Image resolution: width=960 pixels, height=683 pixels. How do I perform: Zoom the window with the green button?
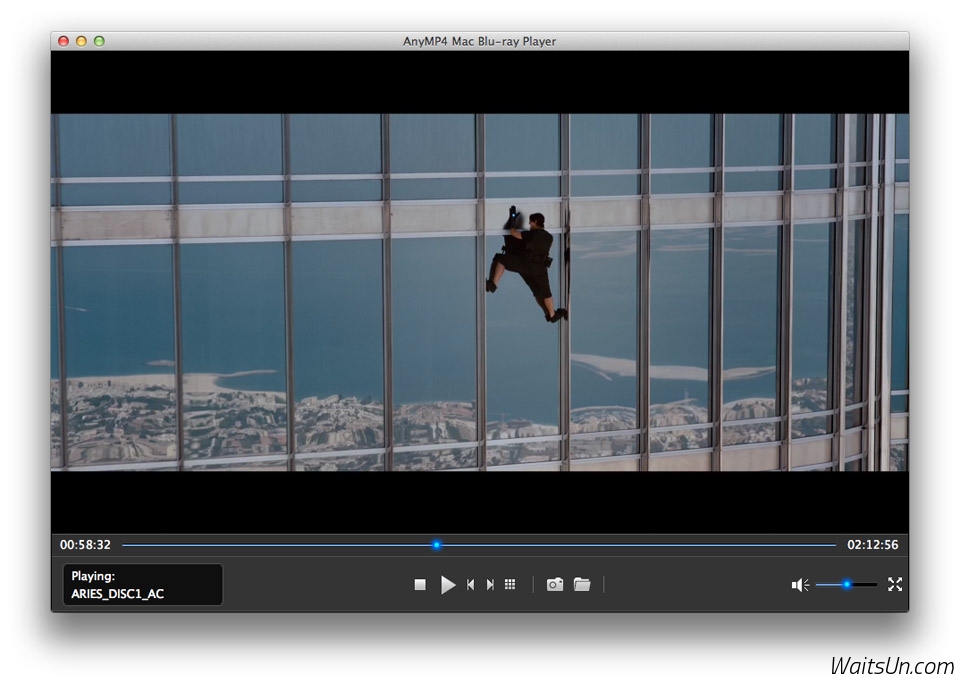click(99, 41)
